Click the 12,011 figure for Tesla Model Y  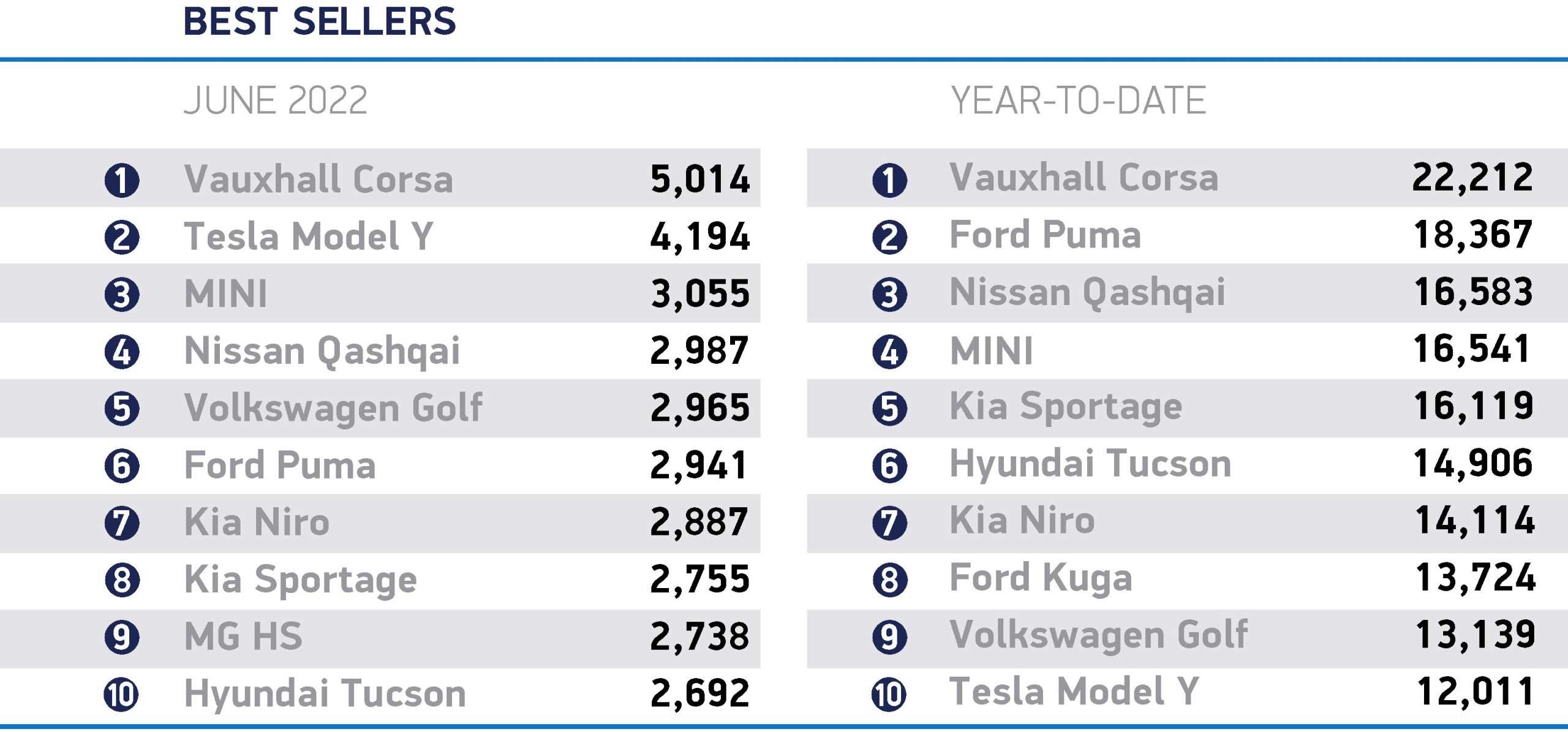pos(1476,692)
